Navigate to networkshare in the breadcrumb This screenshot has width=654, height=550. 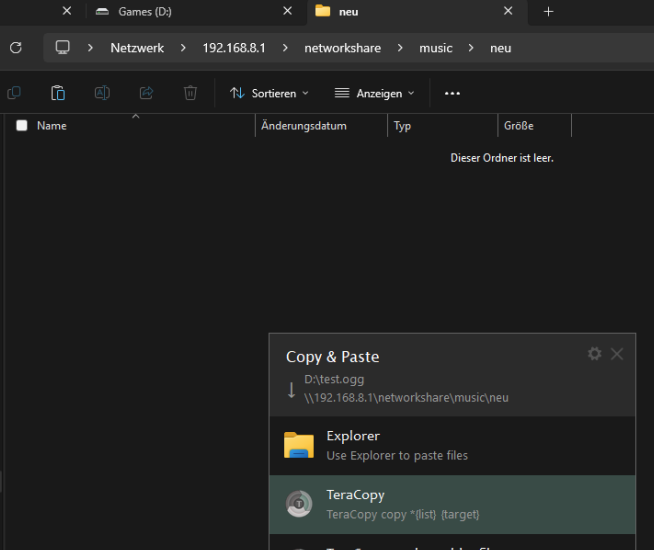pyautogui.click(x=342, y=48)
